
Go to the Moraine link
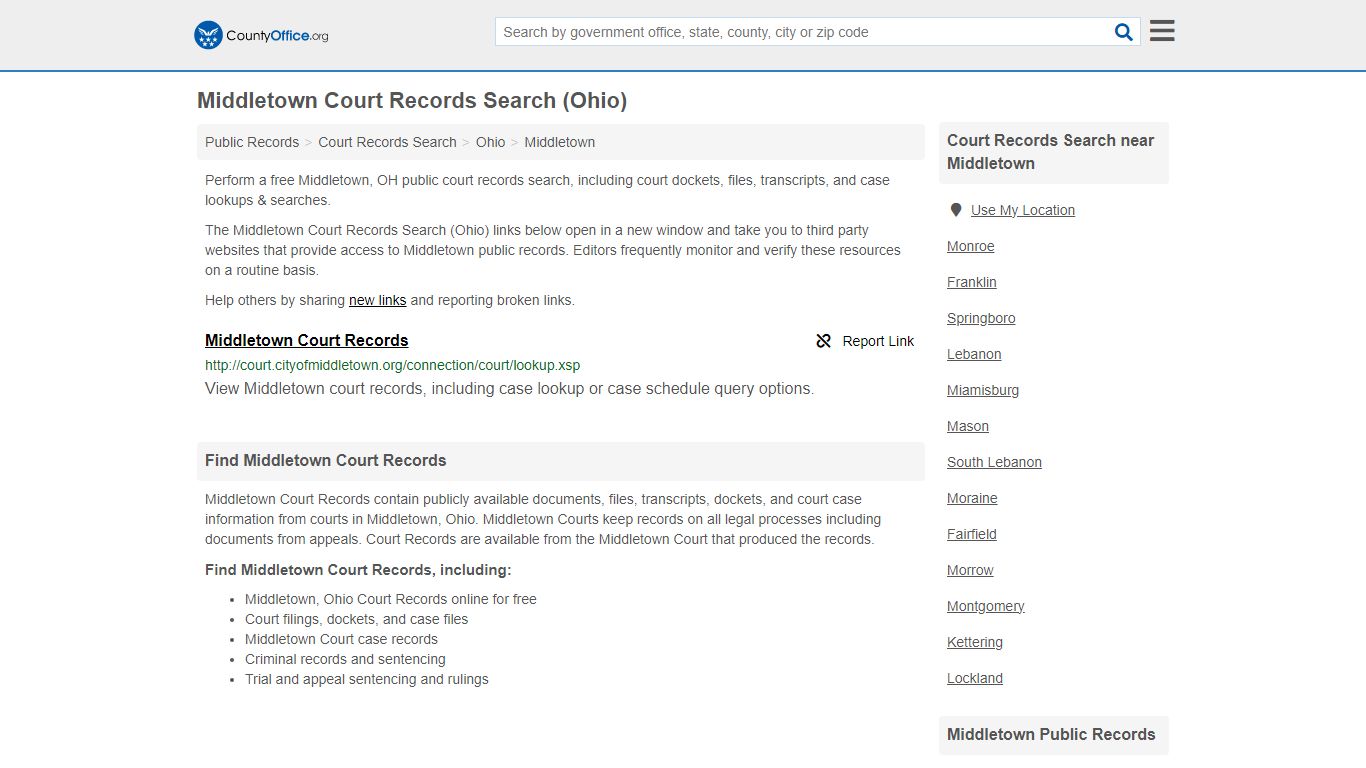tap(972, 498)
